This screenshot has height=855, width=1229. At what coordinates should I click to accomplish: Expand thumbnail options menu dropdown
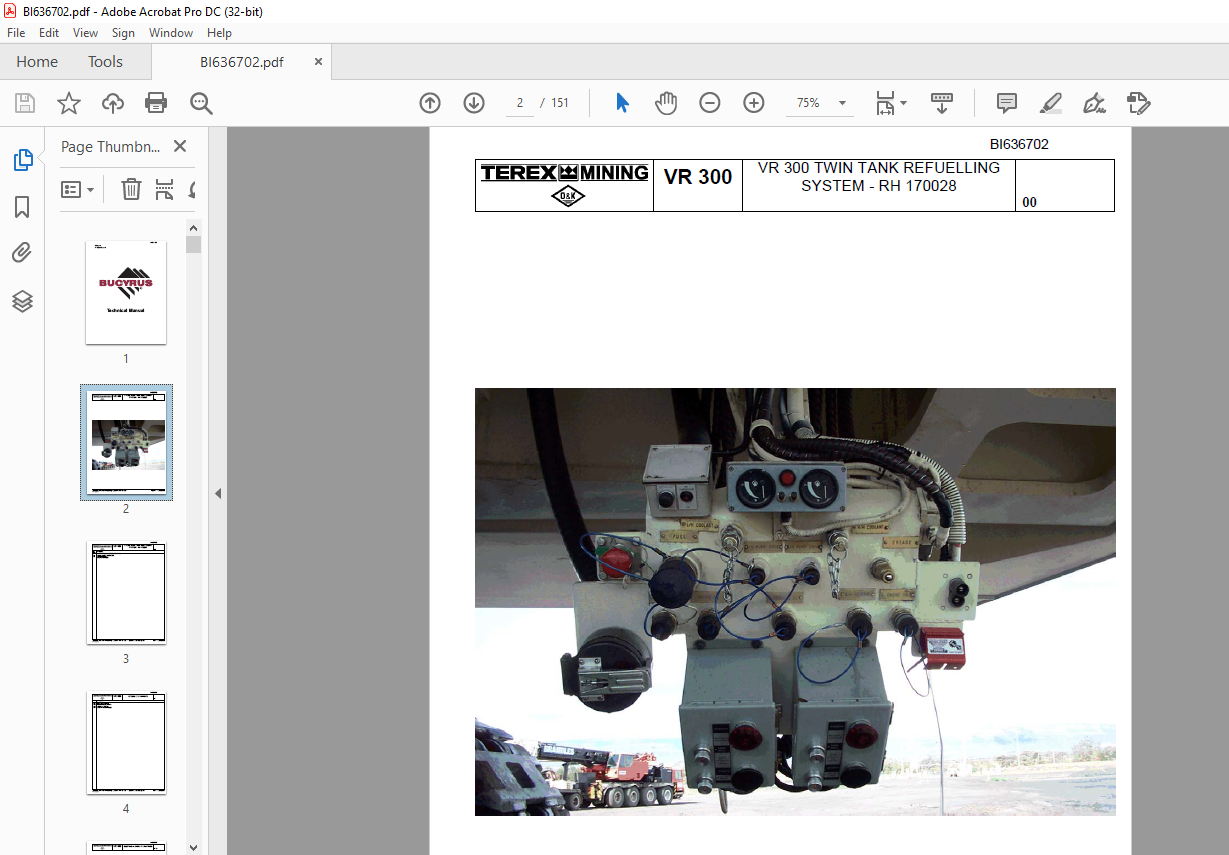click(78, 189)
